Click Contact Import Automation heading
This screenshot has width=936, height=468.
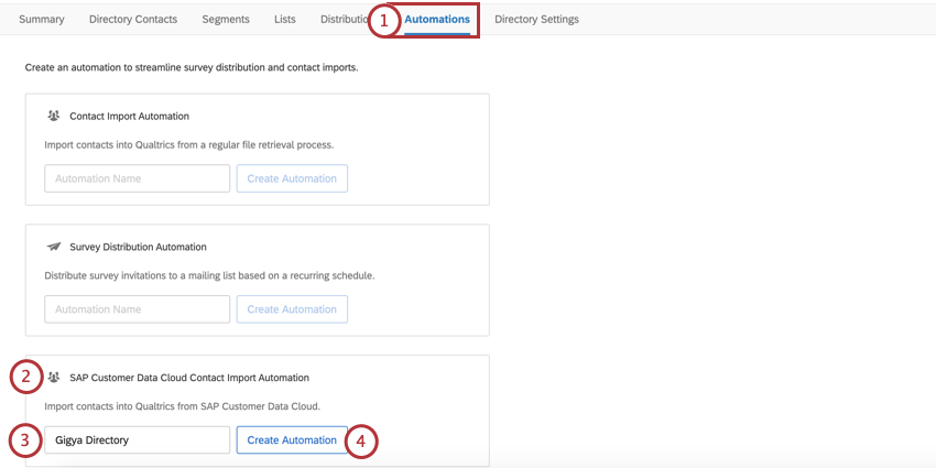click(130, 116)
